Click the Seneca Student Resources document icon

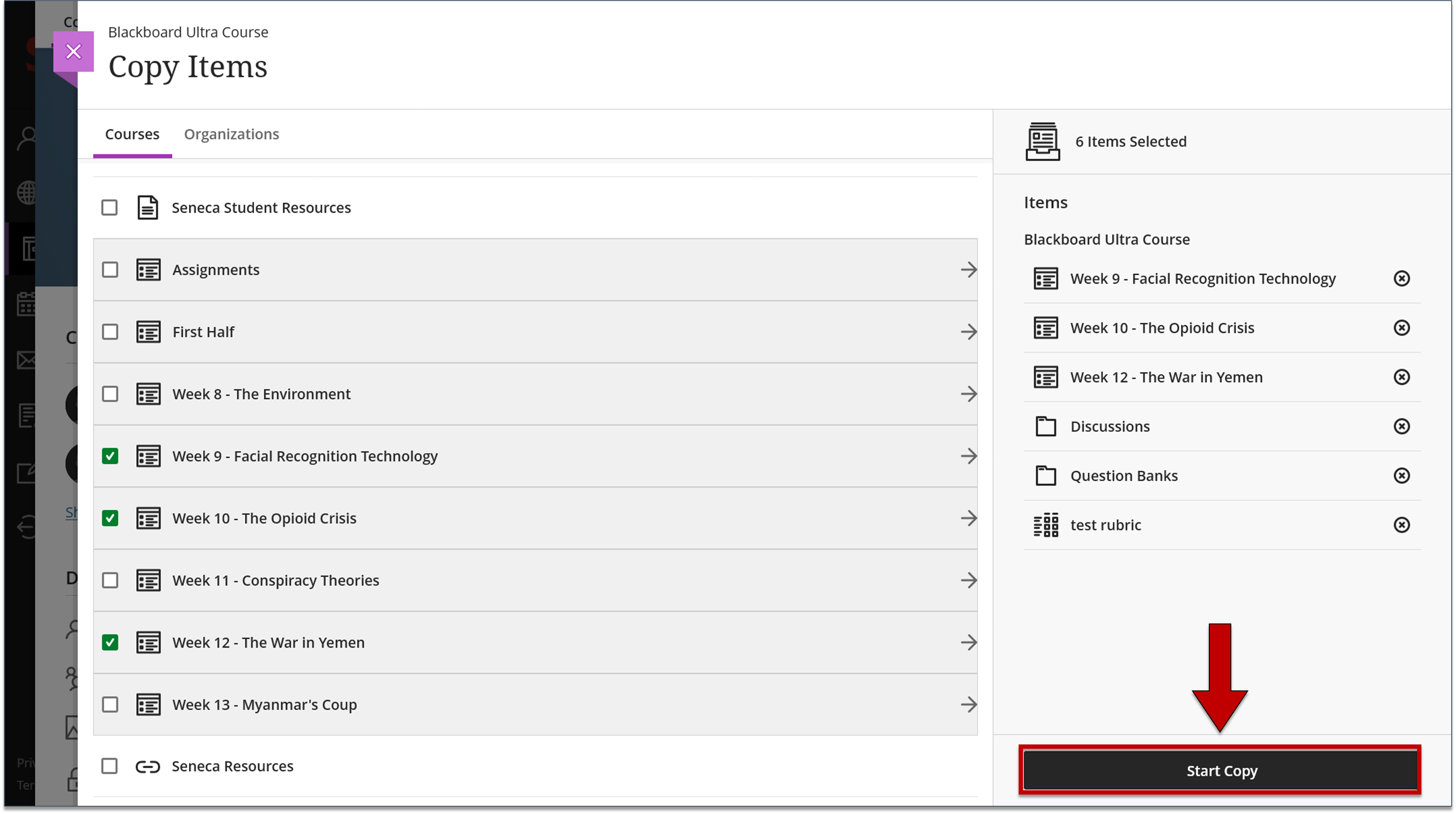coord(147,208)
